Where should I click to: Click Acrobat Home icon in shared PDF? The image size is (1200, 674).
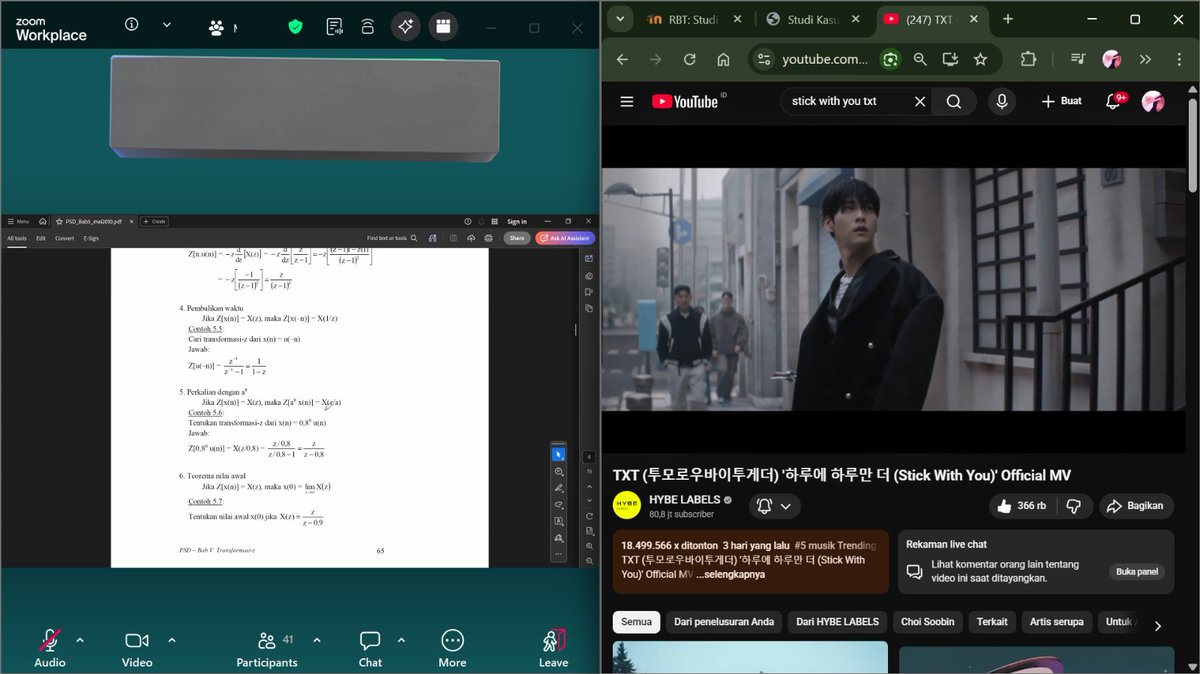[x=43, y=221]
